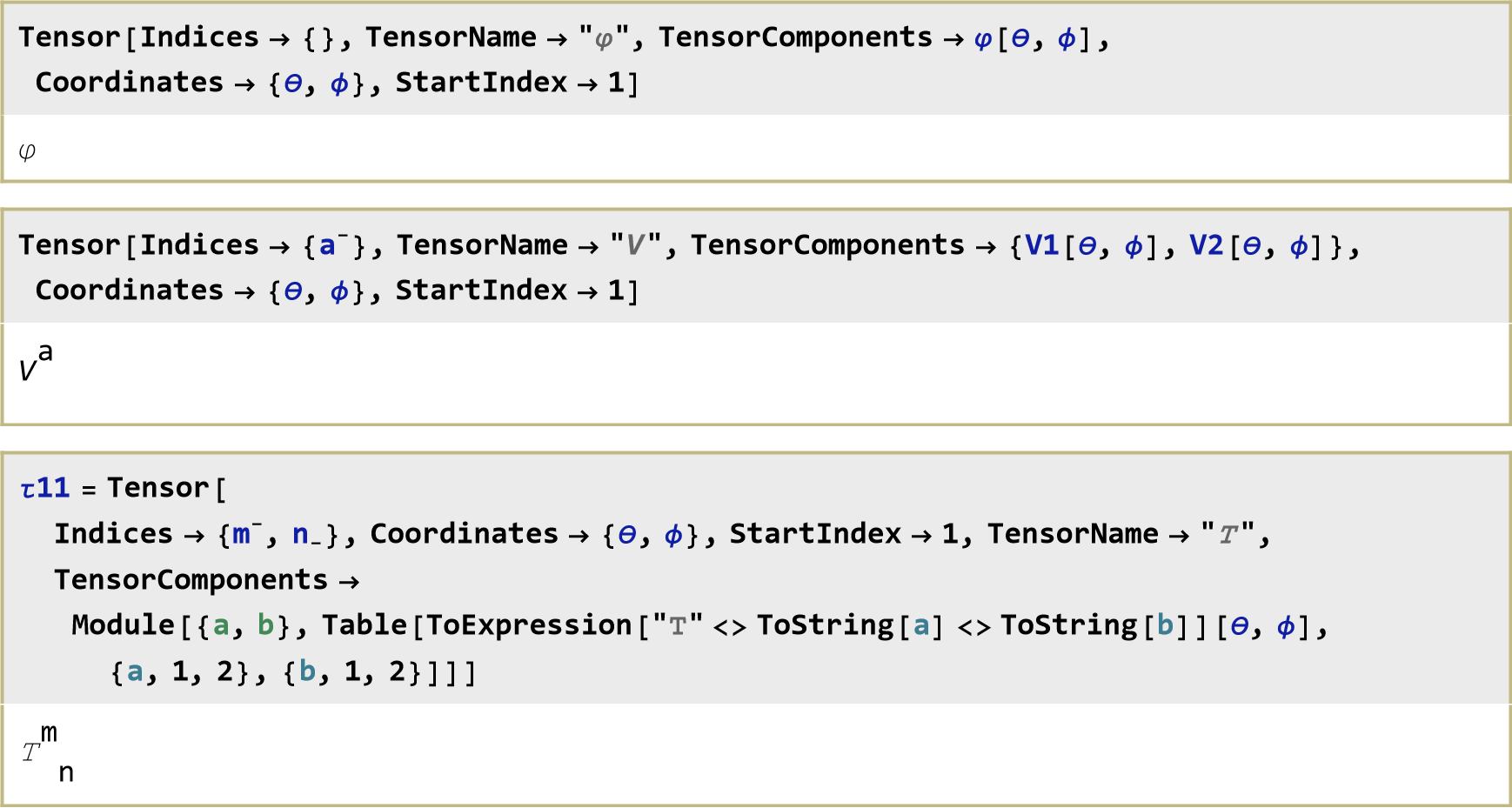Click the φ output of the first cell
This screenshot has height=808, width=1512.
[x=27, y=151]
